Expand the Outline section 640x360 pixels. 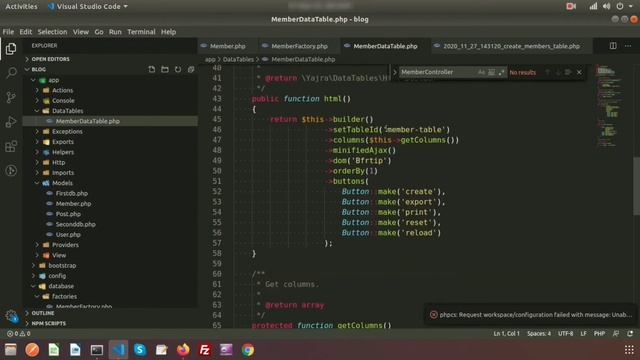pos(110,313)
